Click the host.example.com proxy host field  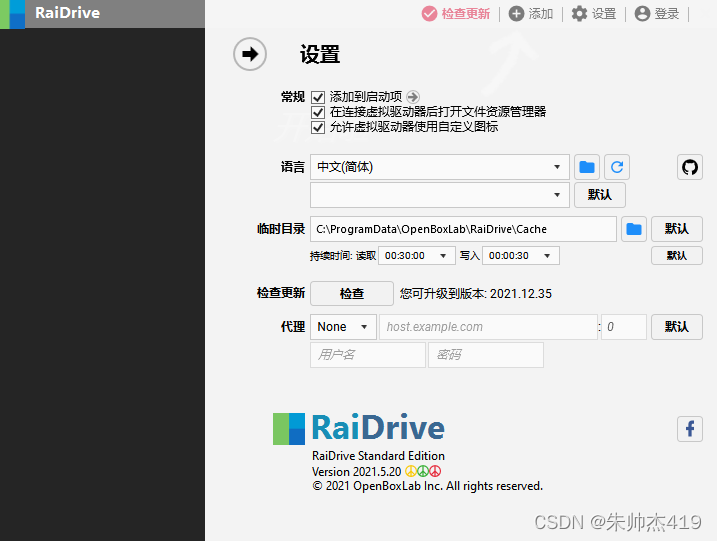[x=488, y=327]
